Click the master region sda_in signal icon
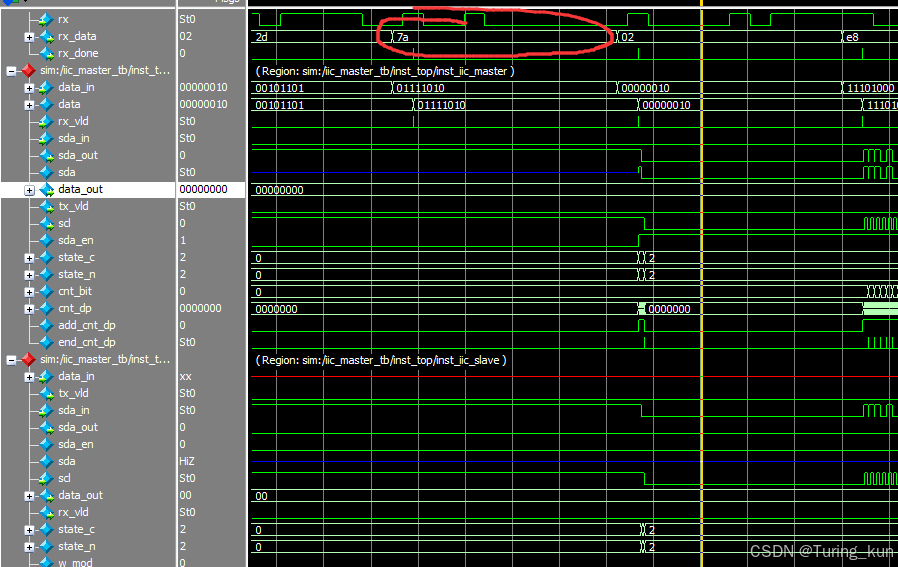Viewport: 898px width, 567px height. click(x=46, y=139)
